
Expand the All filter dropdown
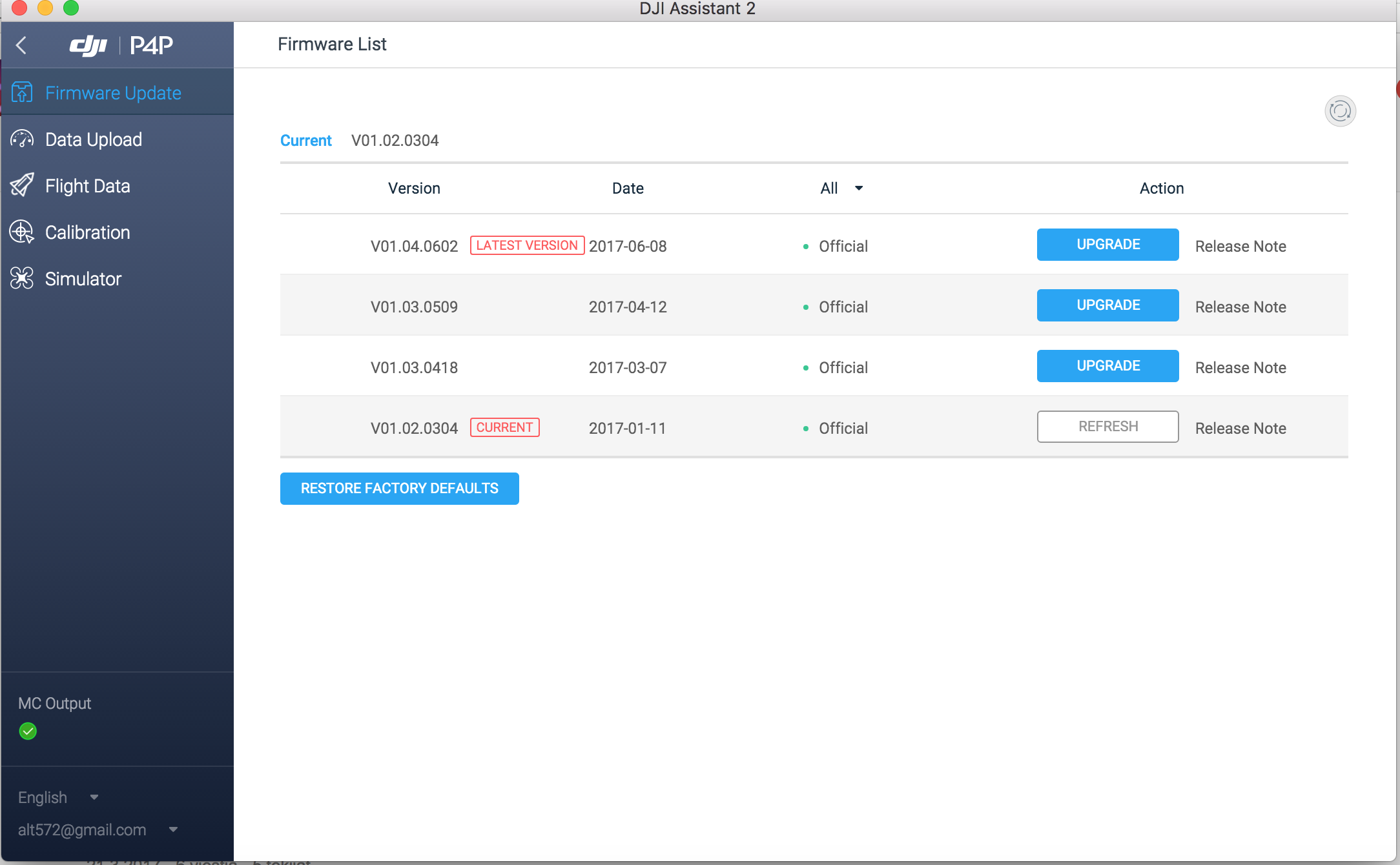tap(841, 188)
